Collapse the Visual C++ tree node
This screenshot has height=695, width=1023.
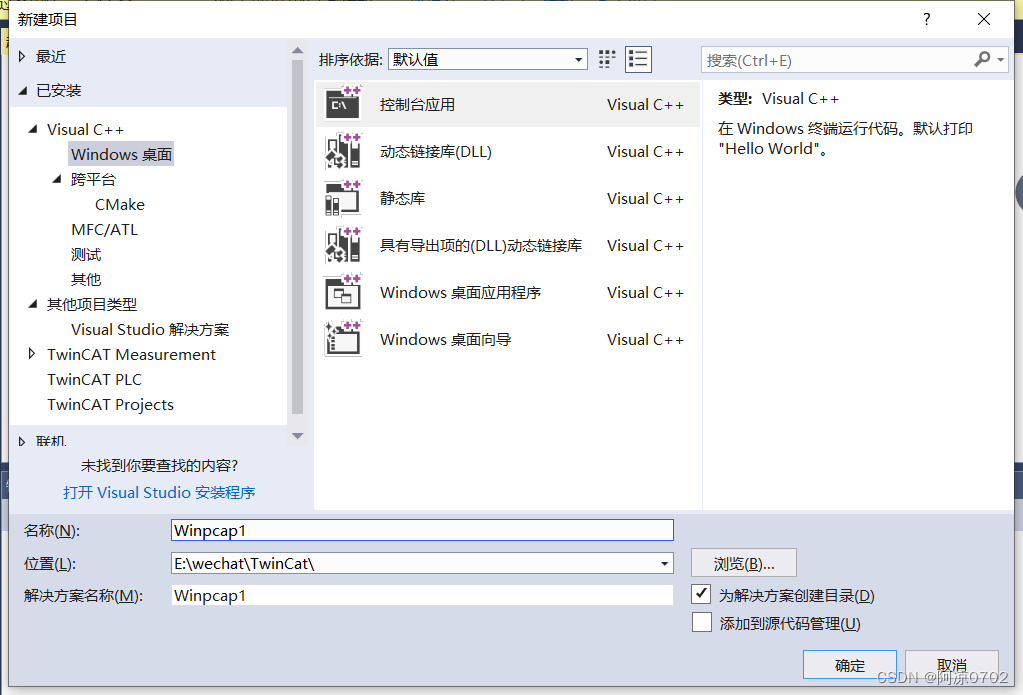pyautogui.click(x=33, y=129)
